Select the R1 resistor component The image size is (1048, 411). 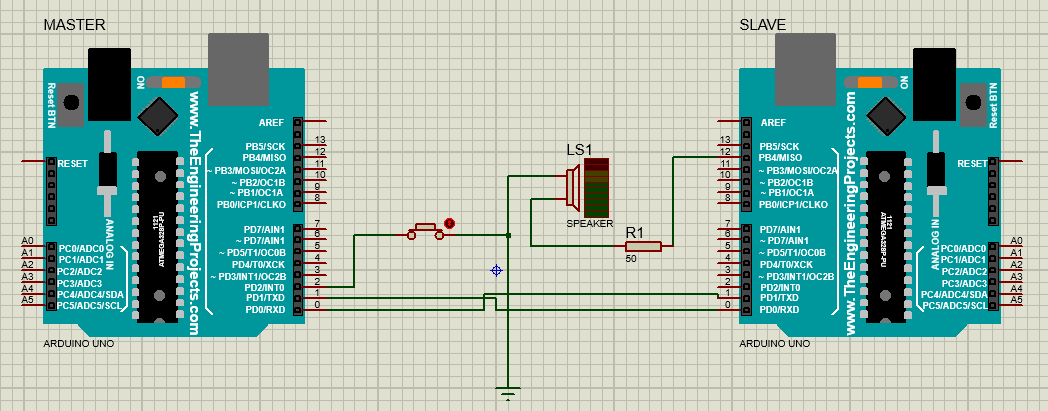tap(643, 246)
